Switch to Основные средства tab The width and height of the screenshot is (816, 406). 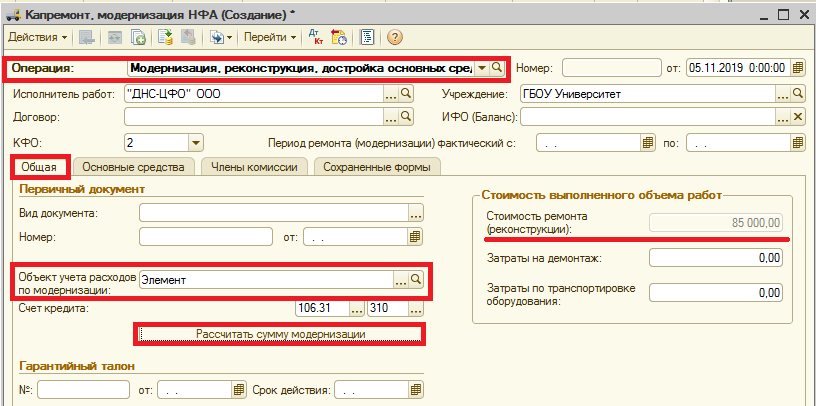(x=134, y=167)
